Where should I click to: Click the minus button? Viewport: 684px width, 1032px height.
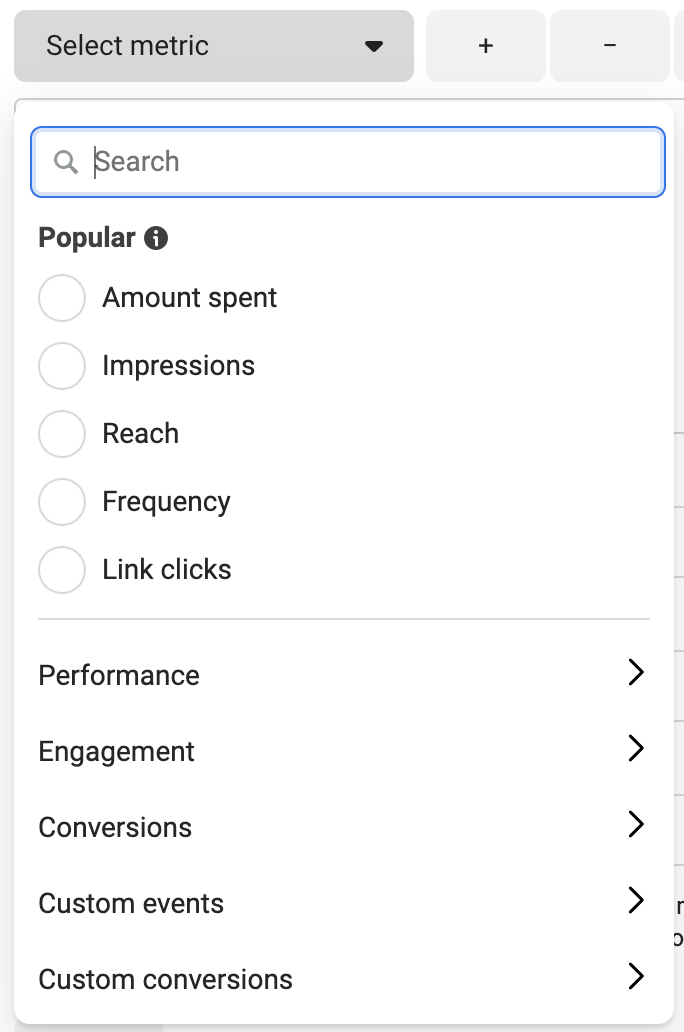click(609, 45)
